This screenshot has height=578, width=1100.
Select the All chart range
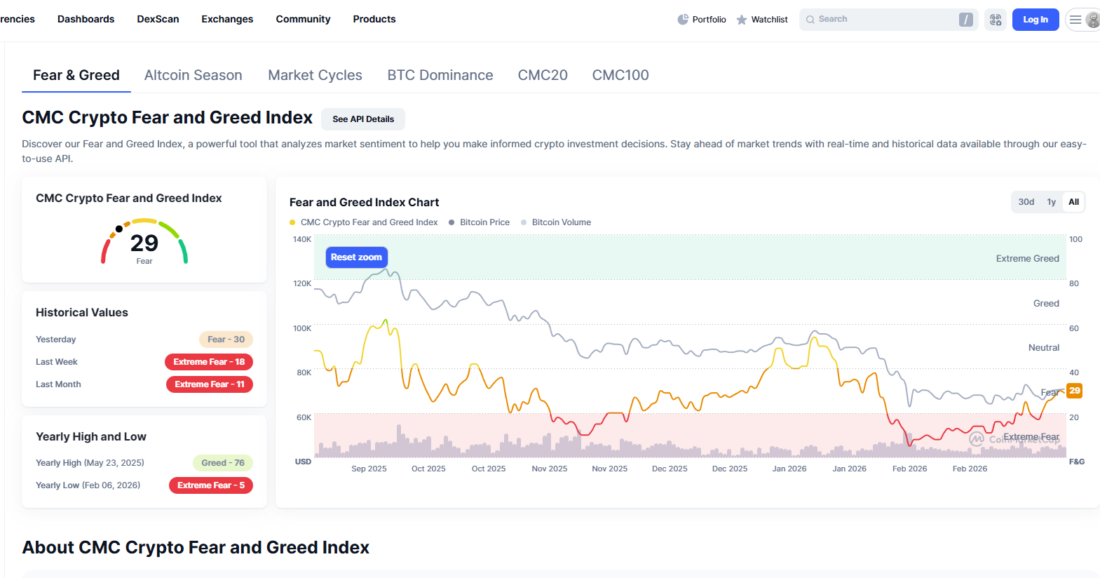[1073, 202]
